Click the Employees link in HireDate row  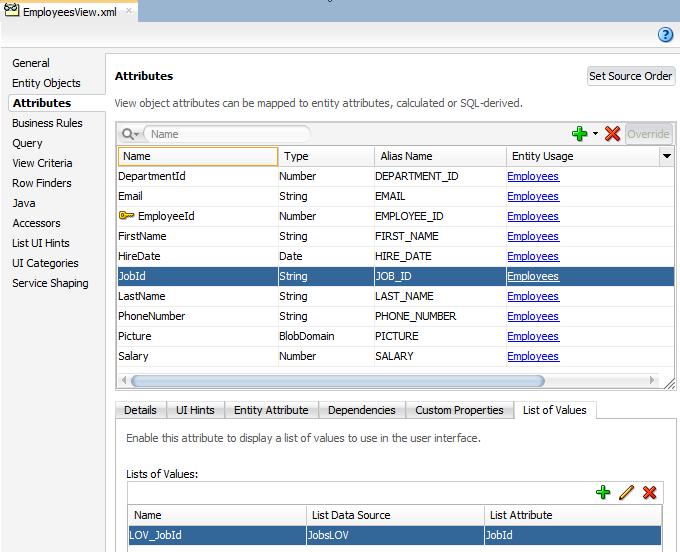[x=533, y=256]
